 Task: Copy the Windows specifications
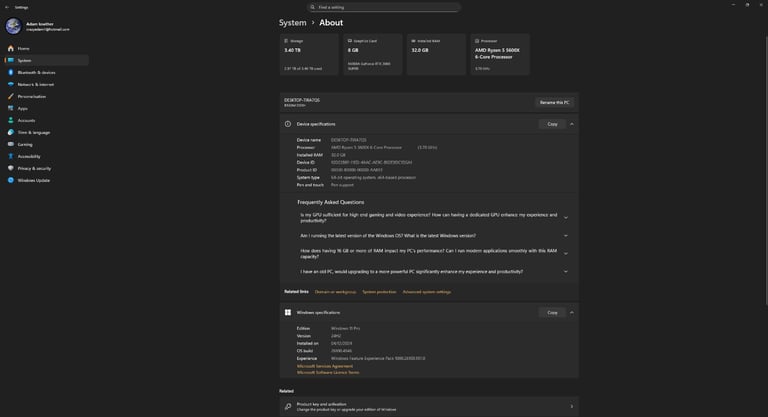(552, 313)
